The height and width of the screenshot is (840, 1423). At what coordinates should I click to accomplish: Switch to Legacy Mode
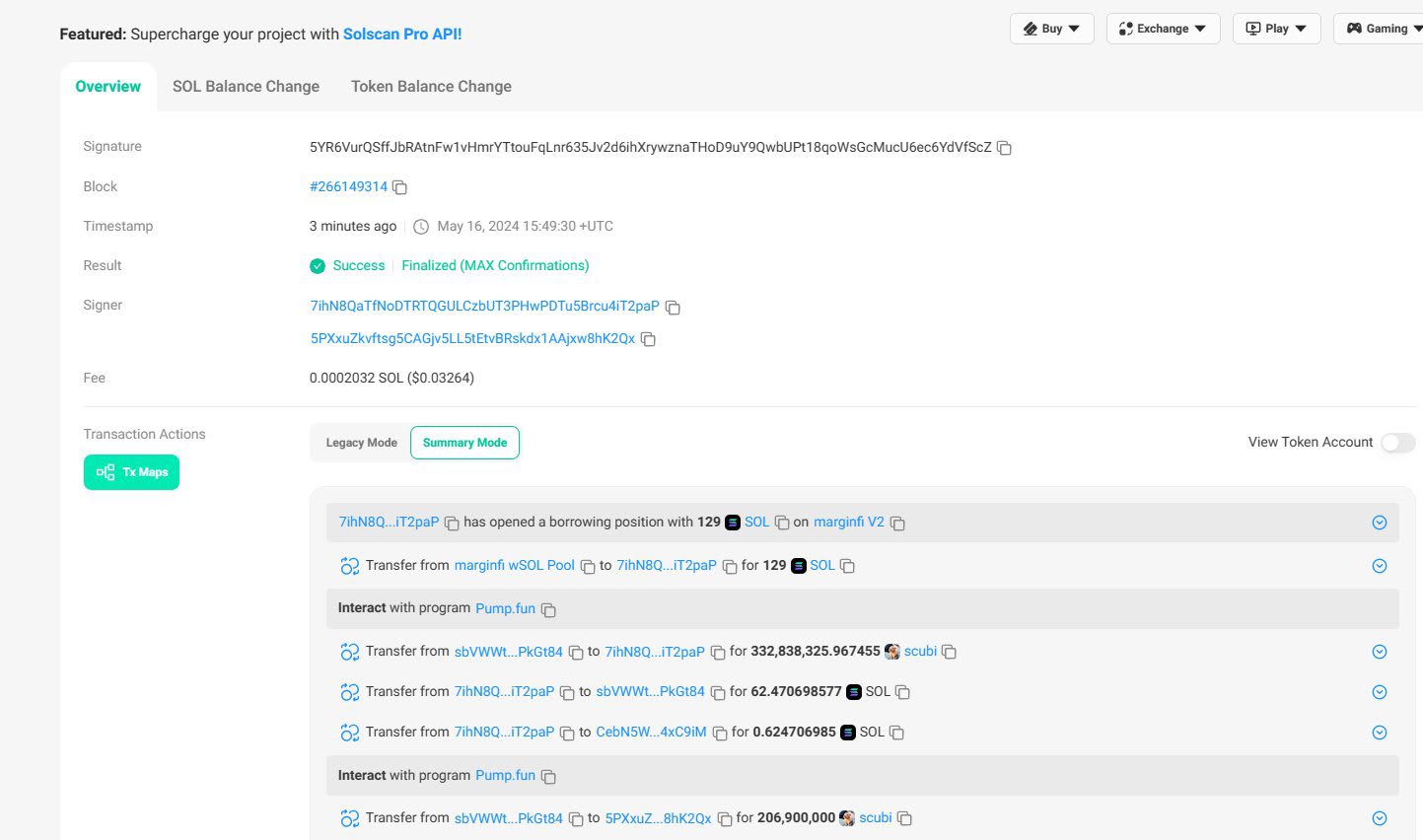[x=361, y=443]
